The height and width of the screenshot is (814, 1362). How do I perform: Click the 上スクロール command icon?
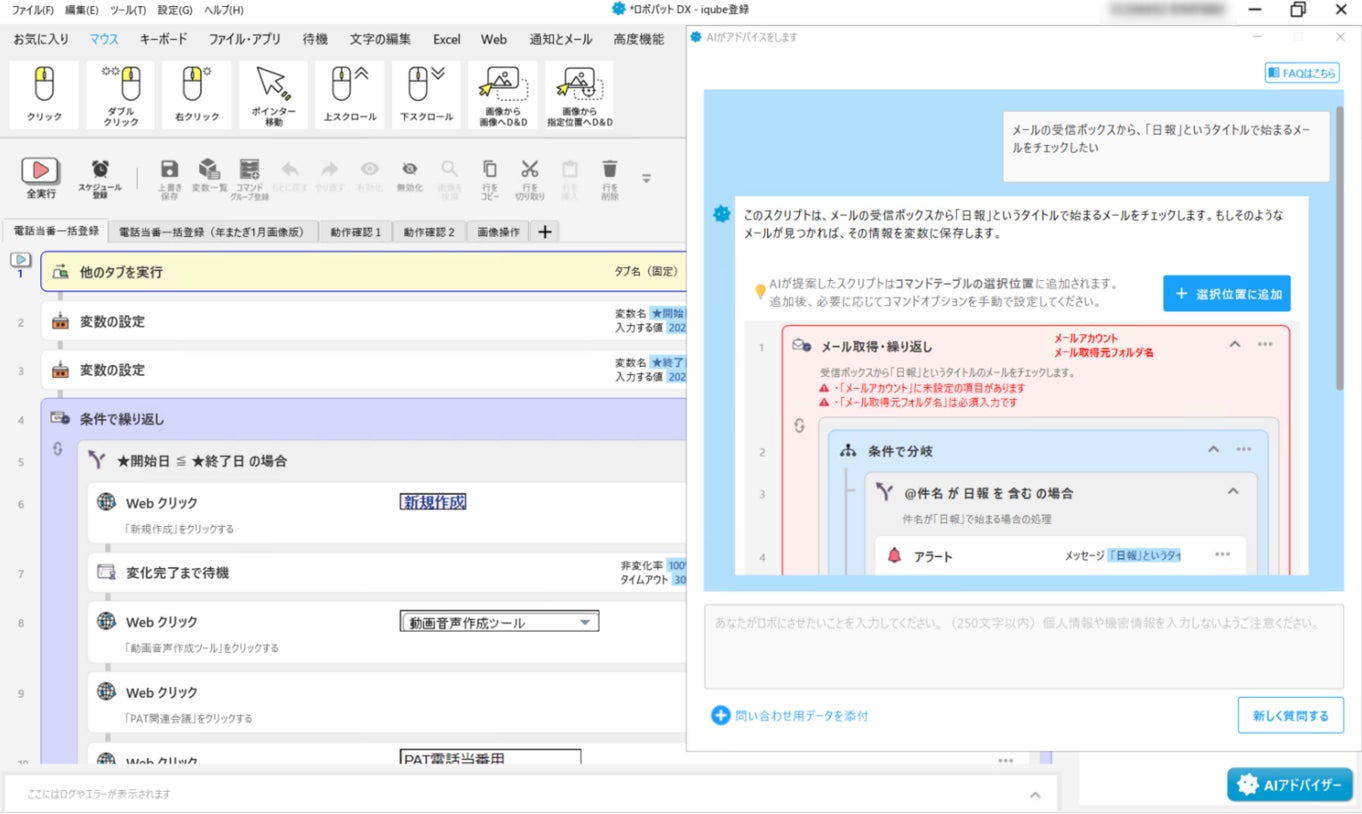click(350, 95)
